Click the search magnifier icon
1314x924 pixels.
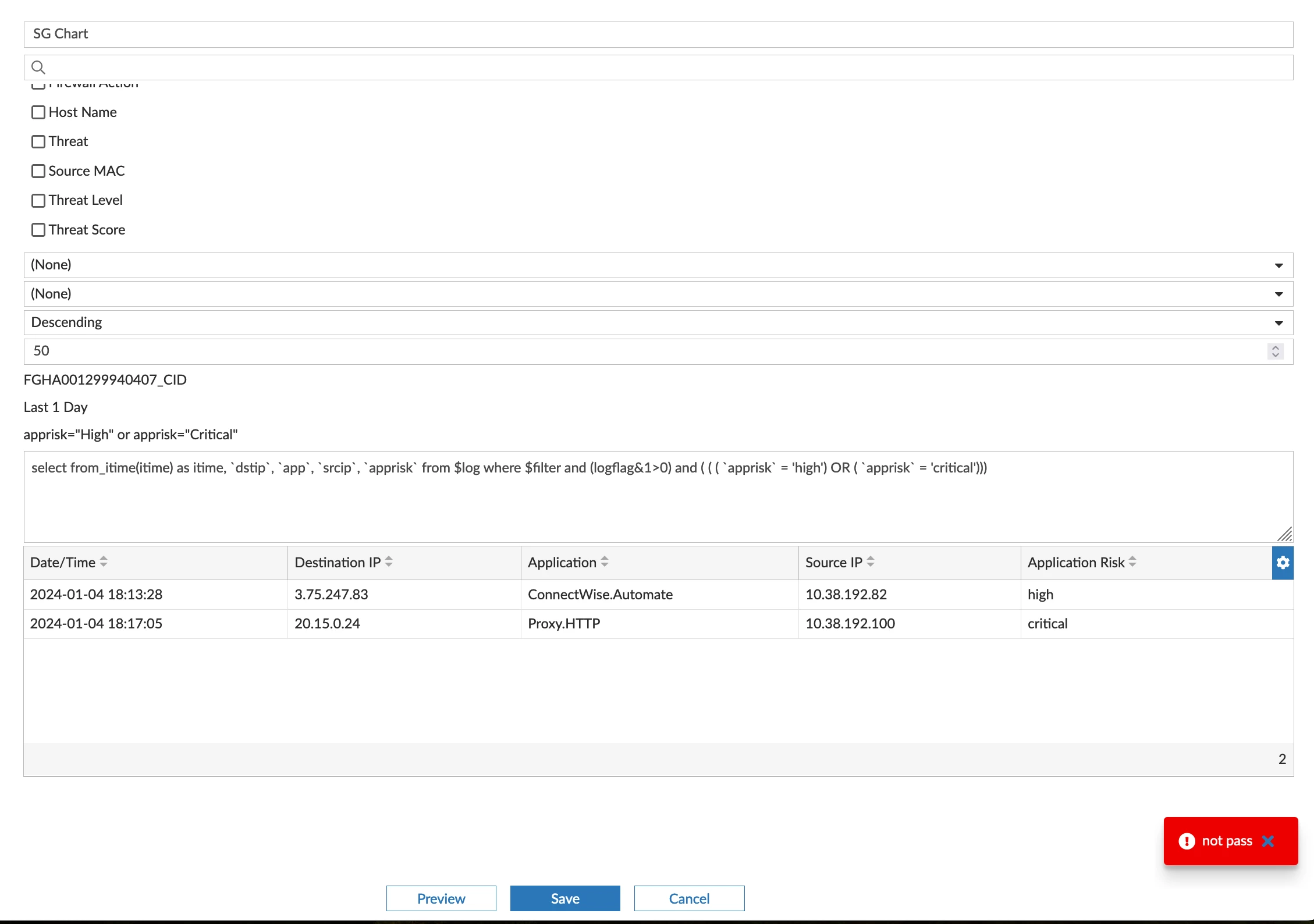click(38, 67)
